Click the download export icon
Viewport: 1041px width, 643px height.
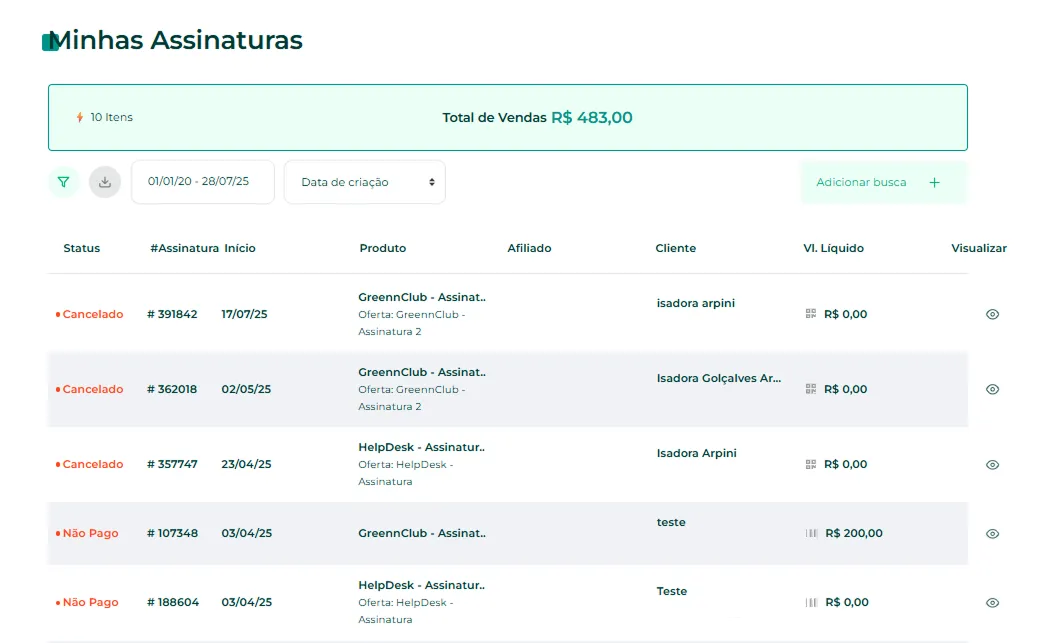click(x=105, y=182)
